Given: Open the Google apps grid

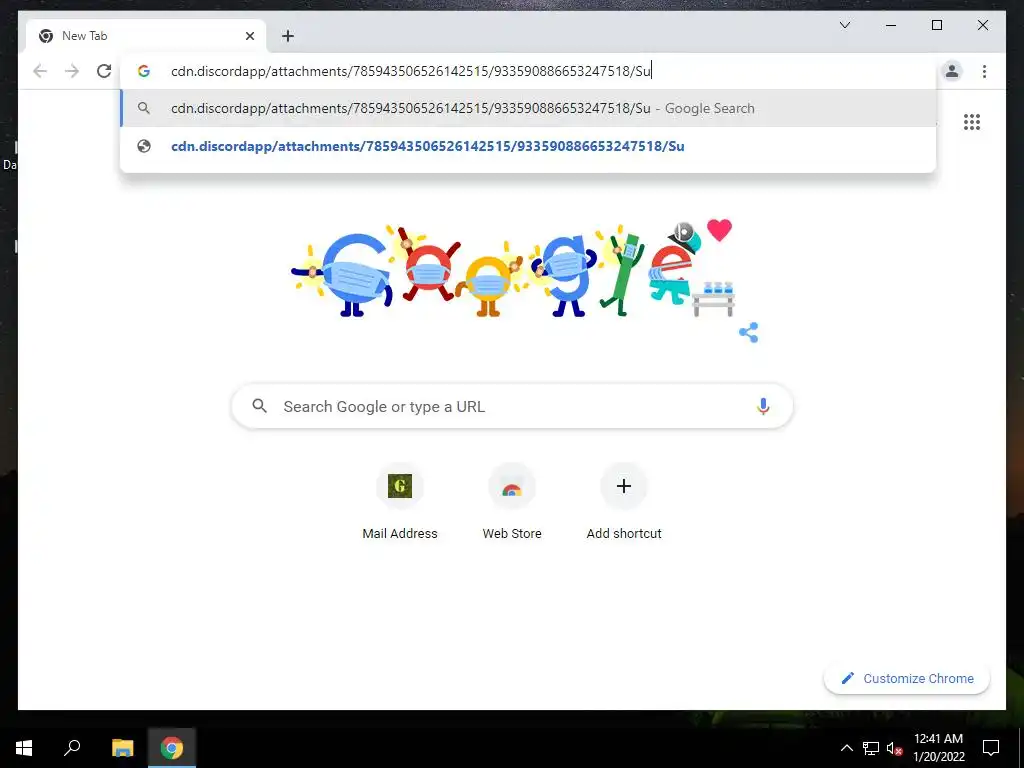Looking at the screenshot, I should 972,122.
